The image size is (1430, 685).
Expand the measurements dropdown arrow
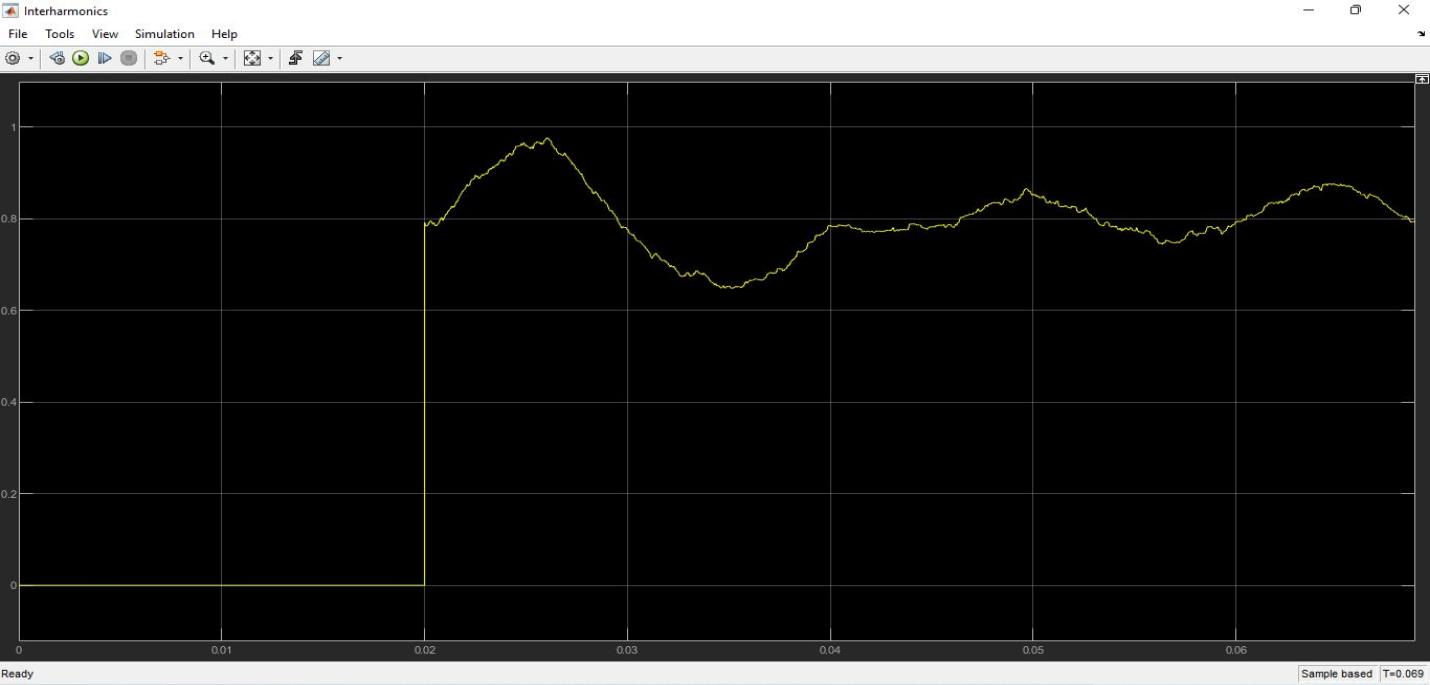340,58
